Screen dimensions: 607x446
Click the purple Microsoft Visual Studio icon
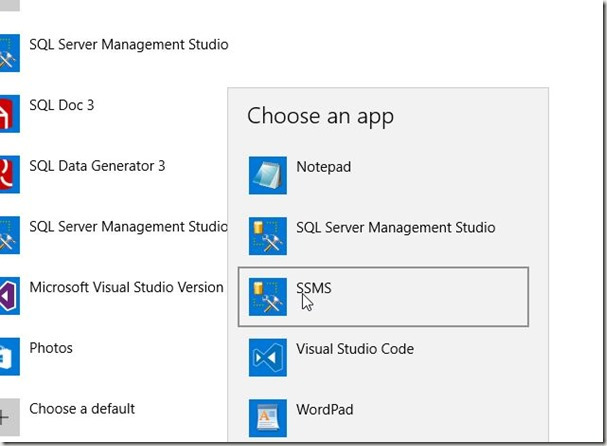coord(8,296)
